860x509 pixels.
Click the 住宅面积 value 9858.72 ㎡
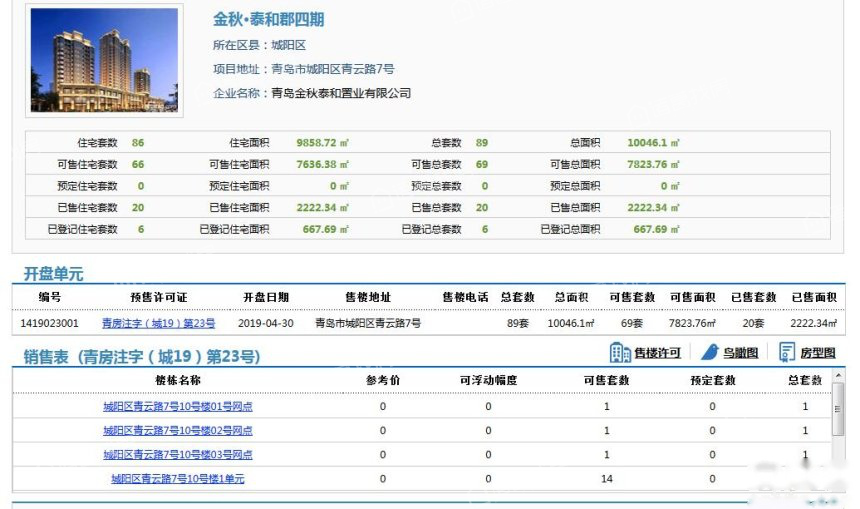[x=322, y=143]
